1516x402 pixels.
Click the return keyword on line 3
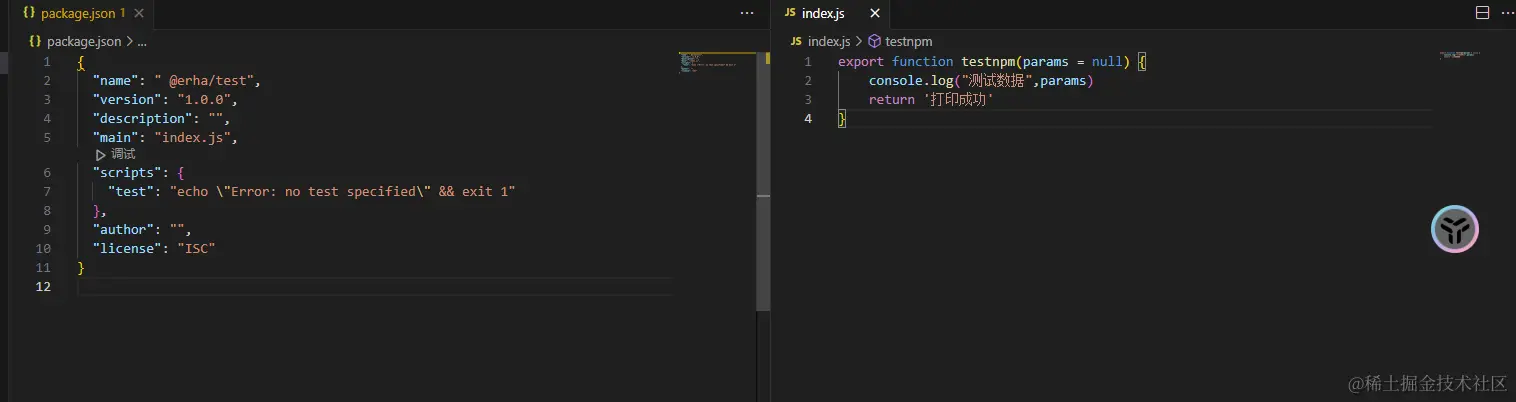[892, 100]
